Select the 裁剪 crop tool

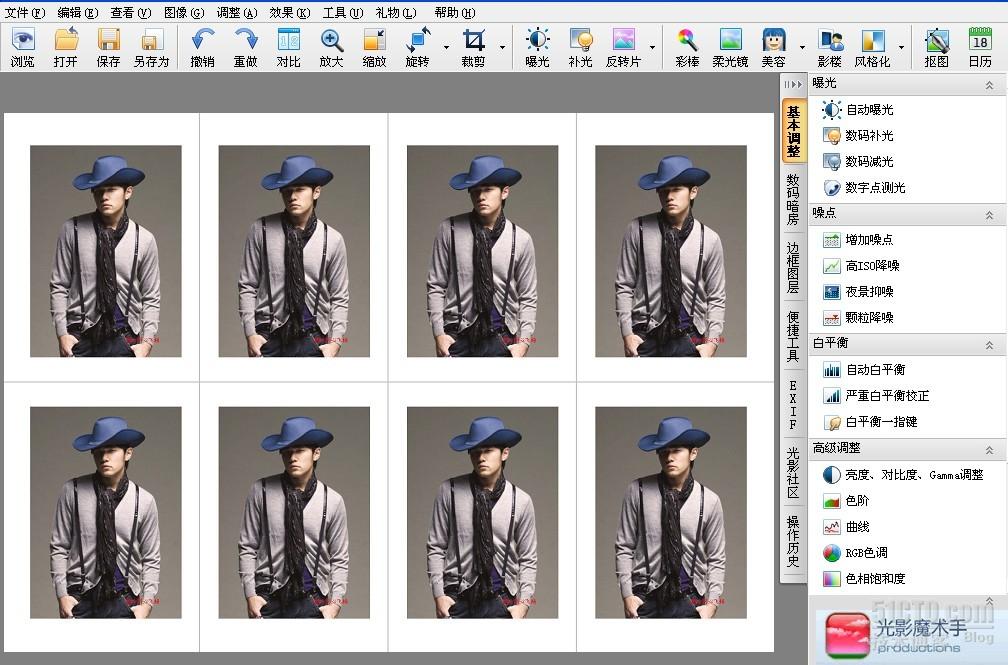point(474,48)
